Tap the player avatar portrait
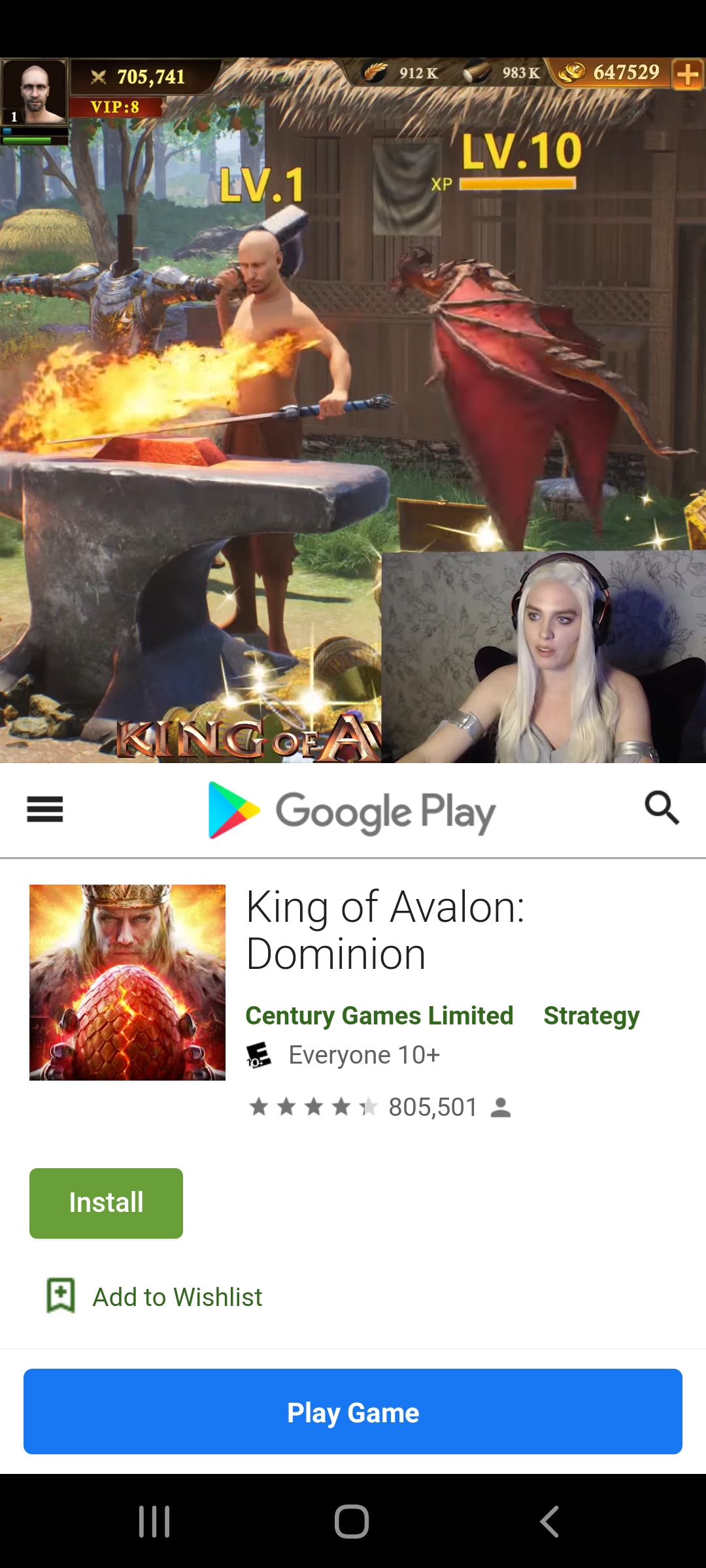Image resolution: width=706 pixels, height=1568 pixels. [x=34, y=91]
